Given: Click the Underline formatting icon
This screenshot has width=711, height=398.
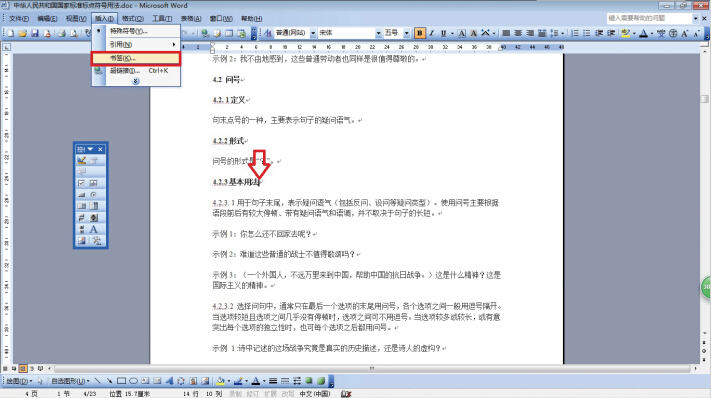Looking at the screenshot, I should (x=443, y=33).
